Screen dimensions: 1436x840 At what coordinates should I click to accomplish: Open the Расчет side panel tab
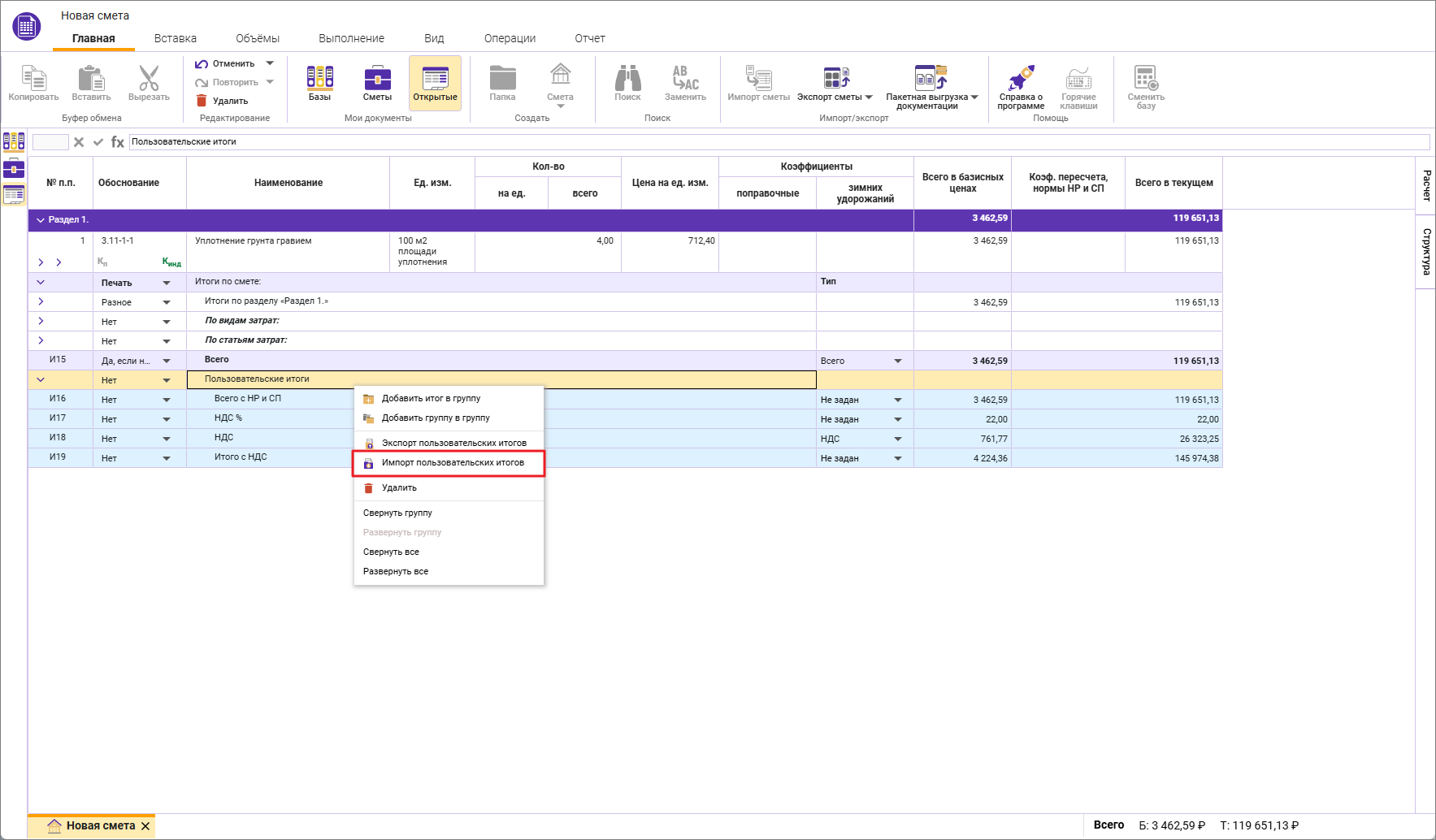(x=1426, y=185)
